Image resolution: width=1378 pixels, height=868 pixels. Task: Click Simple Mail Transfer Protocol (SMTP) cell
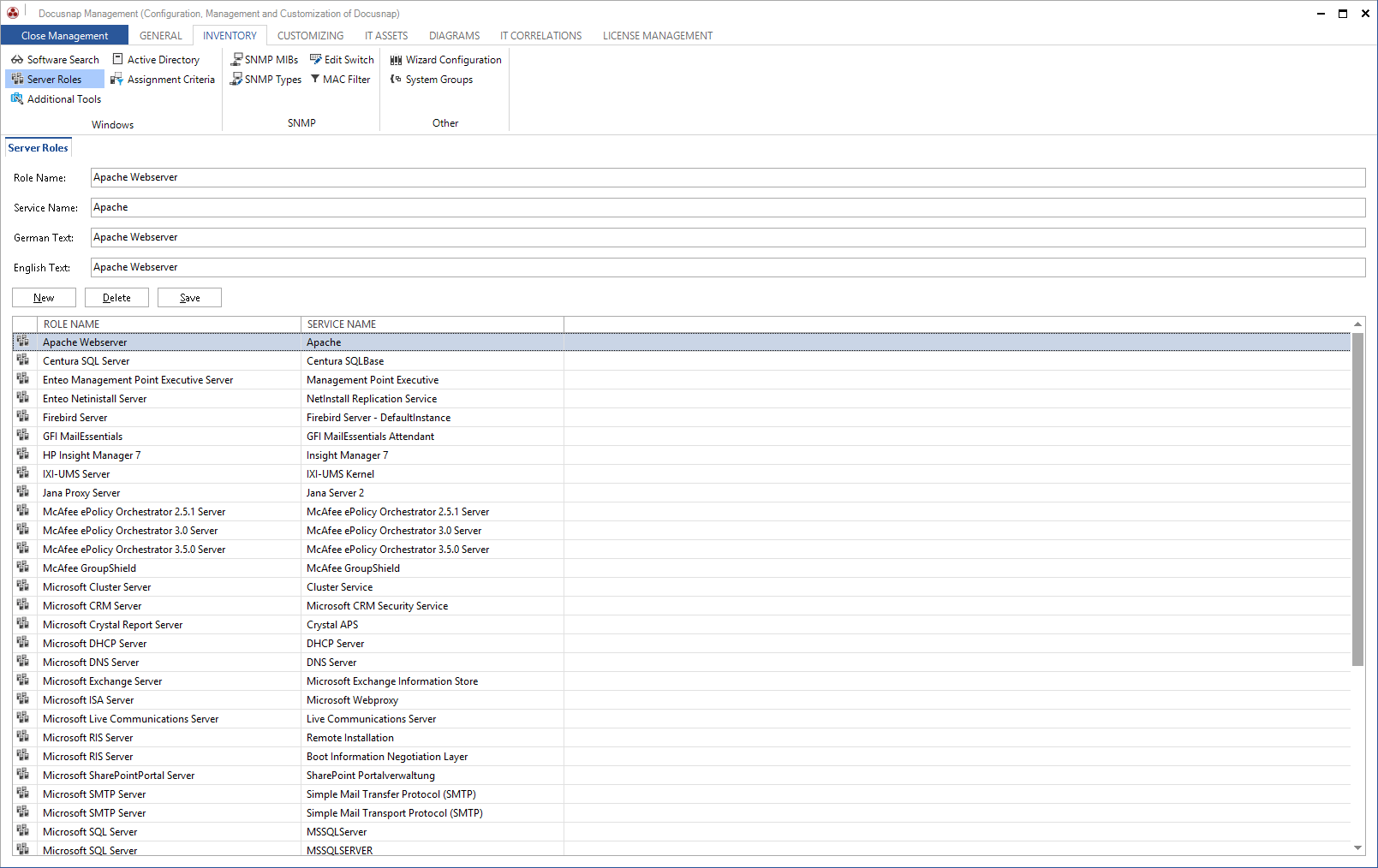click(x=432, y=794)
